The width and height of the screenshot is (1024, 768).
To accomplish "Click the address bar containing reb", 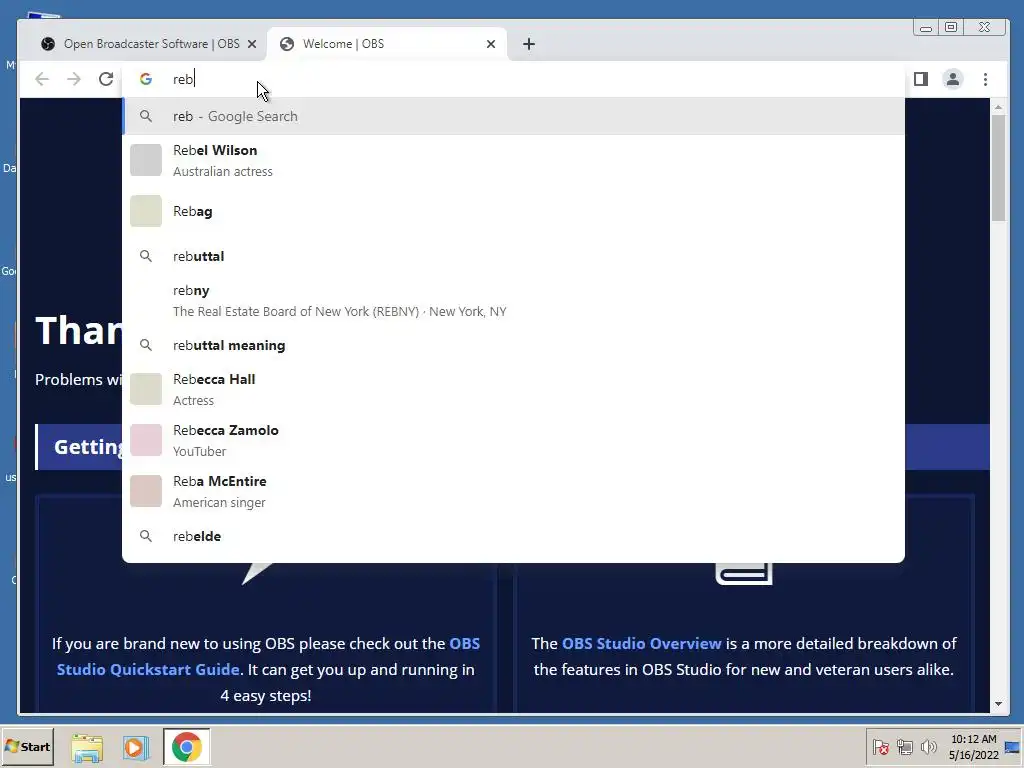I will pyautogui.click(x=513, y=79).
